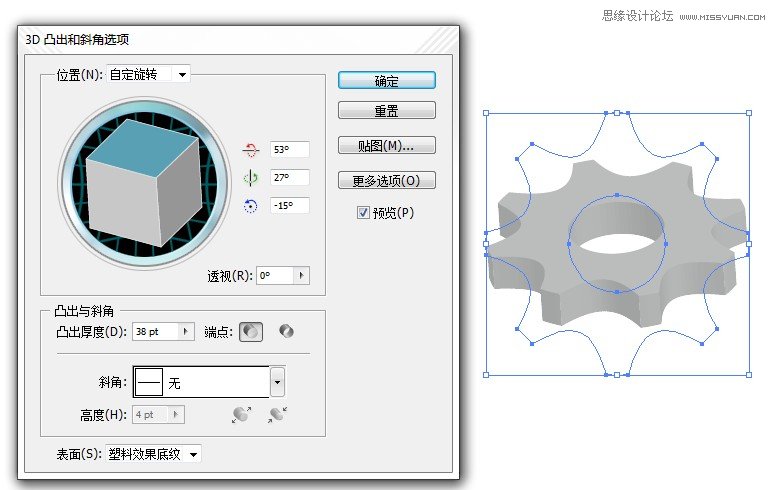Open the 凸出厚度(D) depth slider arrow
This screenshot has height=490, width=776.
186,332
